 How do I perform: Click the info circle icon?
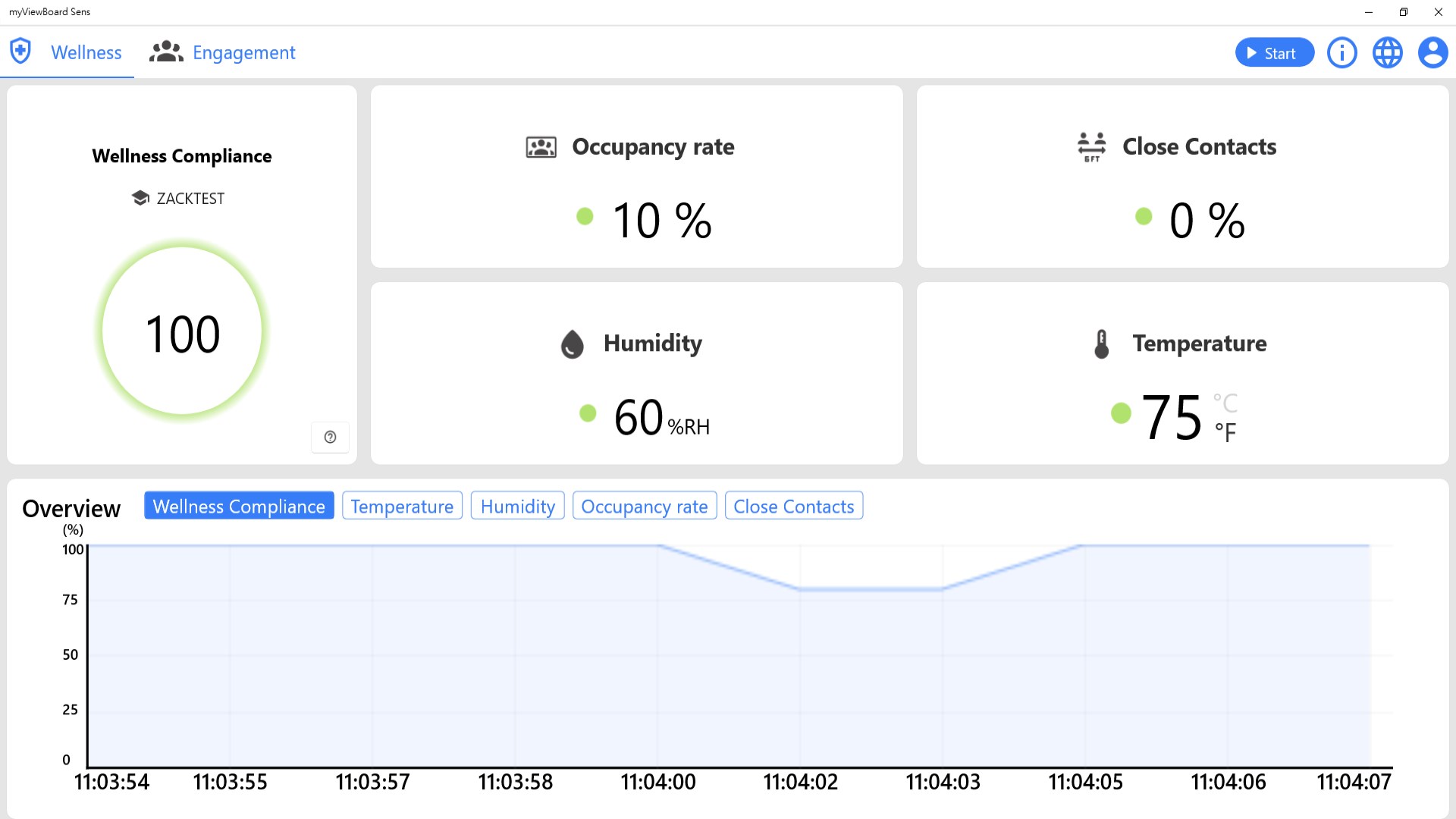(1341, 53)
